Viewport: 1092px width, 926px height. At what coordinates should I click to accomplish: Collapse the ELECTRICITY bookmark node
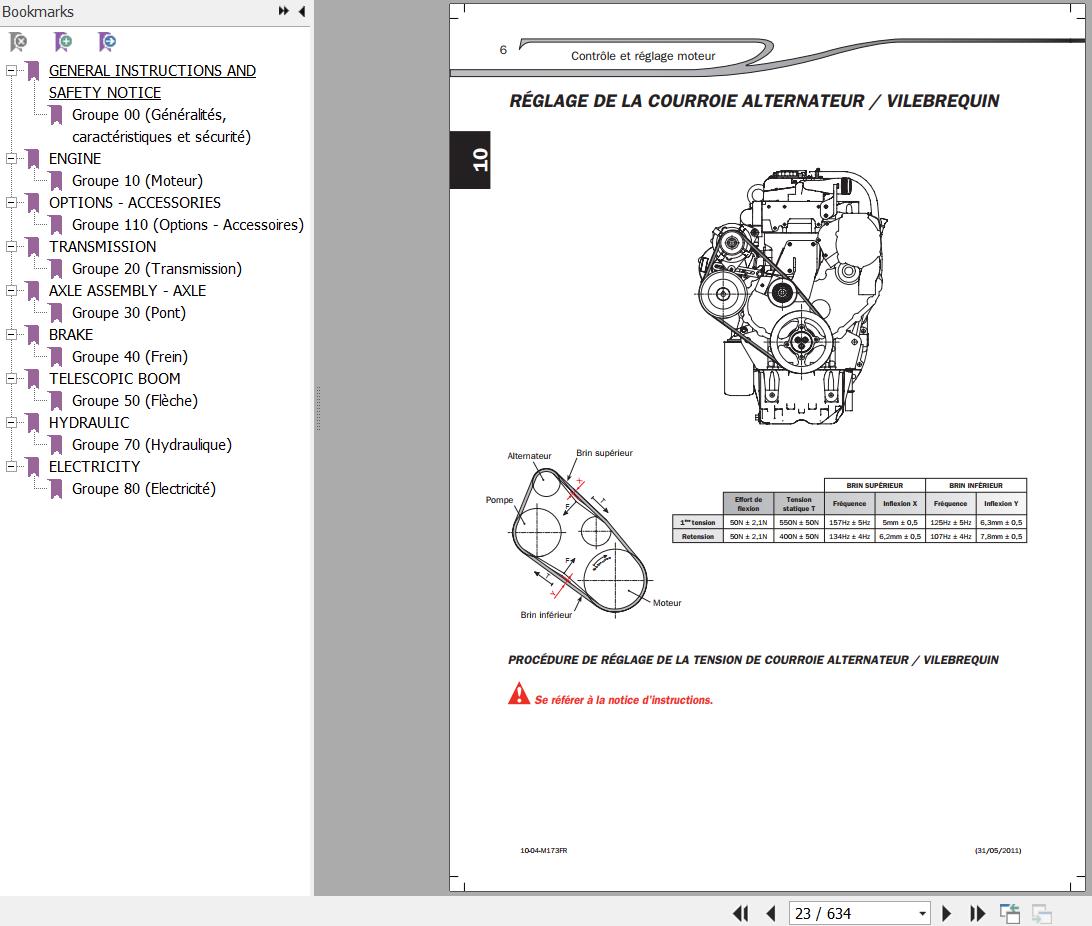11,466
